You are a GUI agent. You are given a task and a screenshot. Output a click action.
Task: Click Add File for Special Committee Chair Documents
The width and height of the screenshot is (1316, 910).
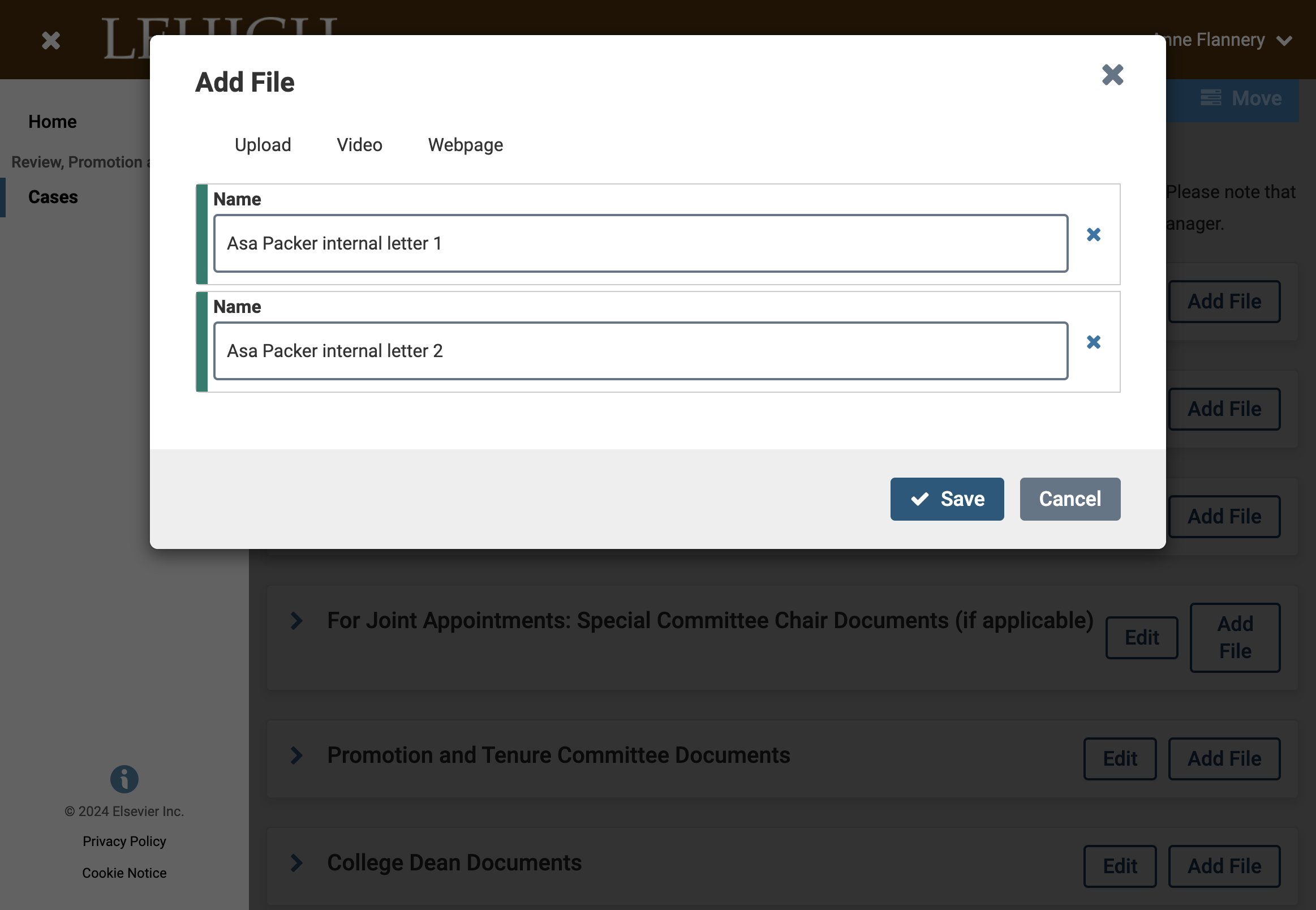[x=1235, y=637]
